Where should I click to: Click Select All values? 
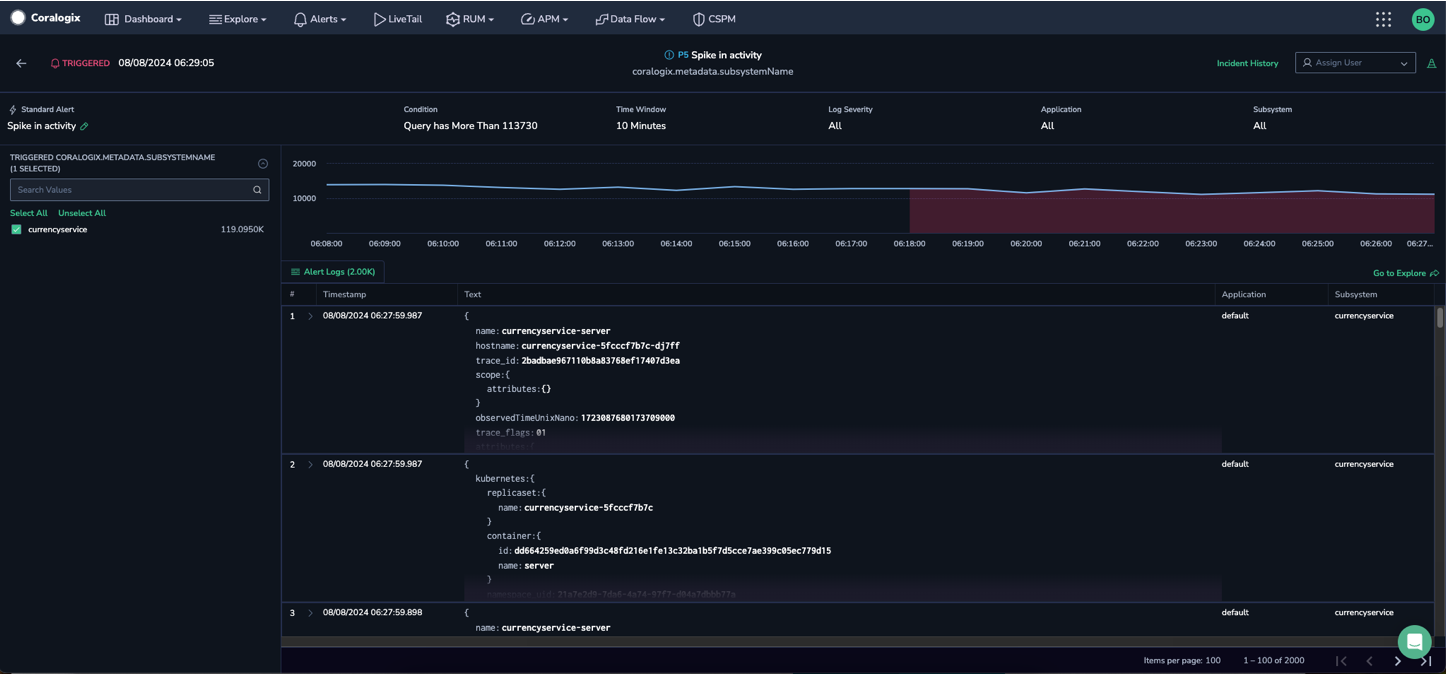point(29,213)
